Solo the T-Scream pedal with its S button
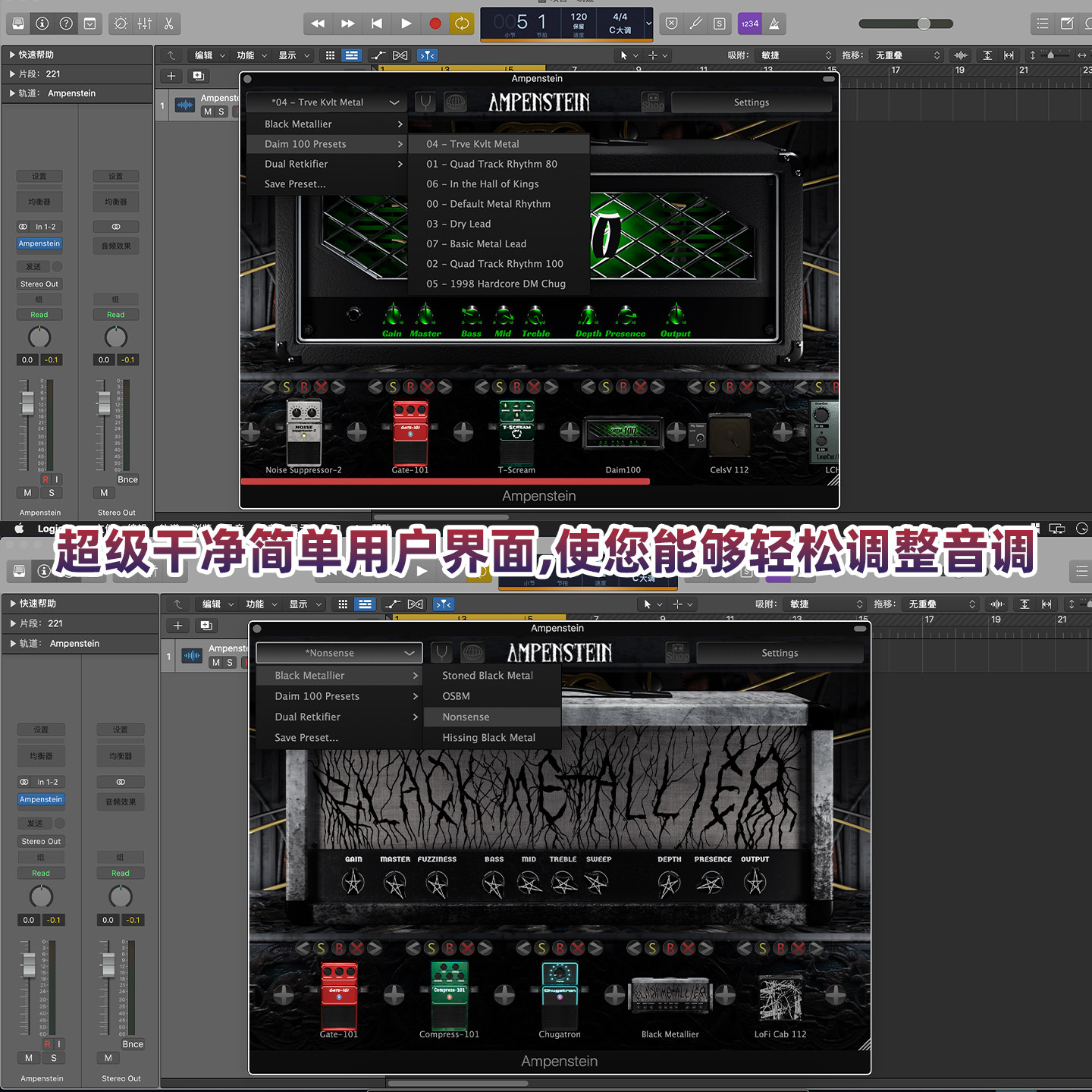This screenshot has height=1092, width=1092. click(x=499, y=387)
